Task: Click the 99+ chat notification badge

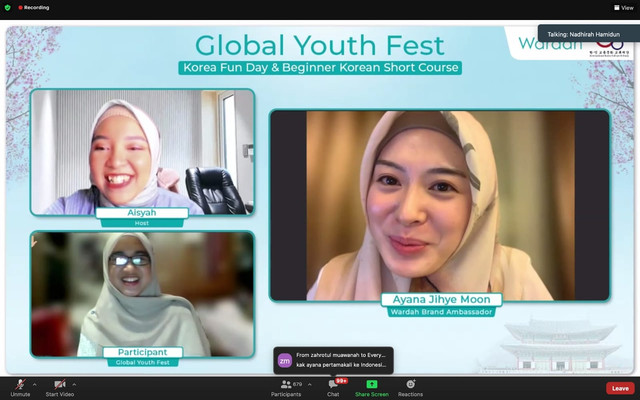Action: pos(341,381)
